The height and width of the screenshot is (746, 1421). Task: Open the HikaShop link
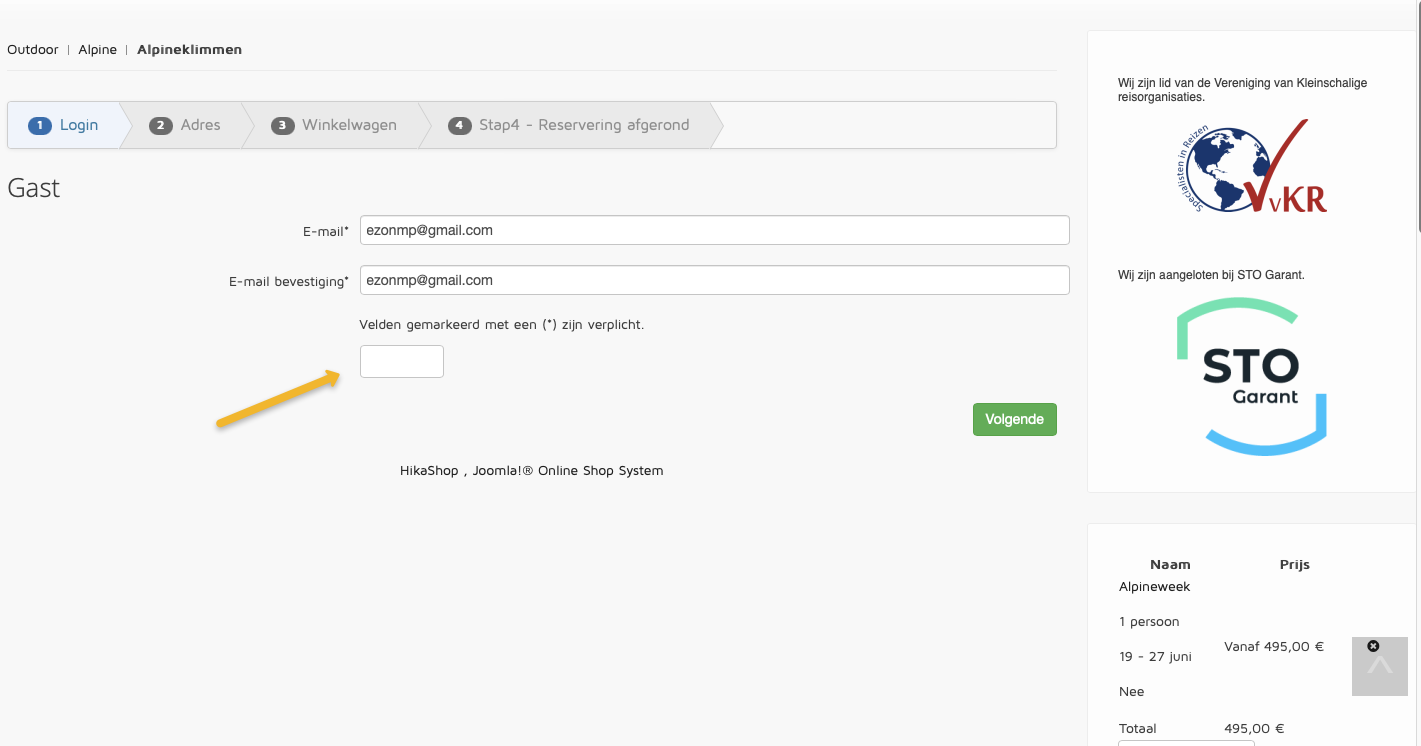pos(428,470)
